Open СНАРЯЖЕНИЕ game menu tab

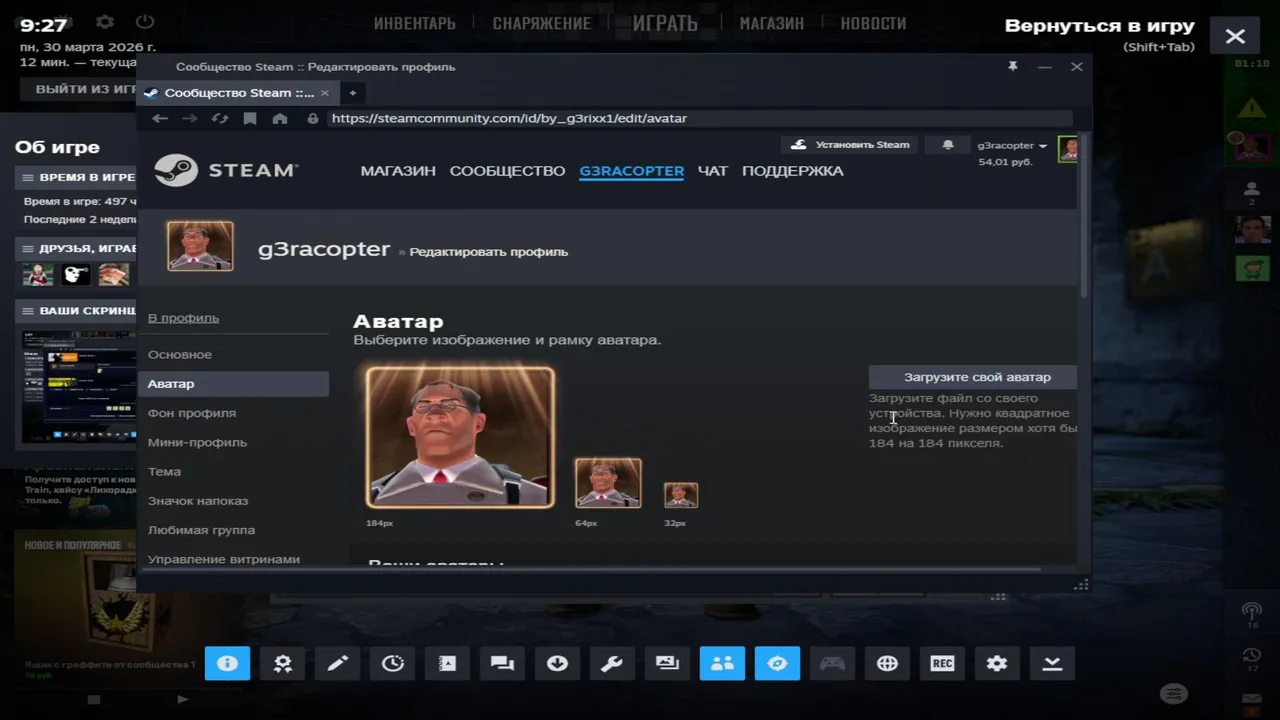pos(542,23)
